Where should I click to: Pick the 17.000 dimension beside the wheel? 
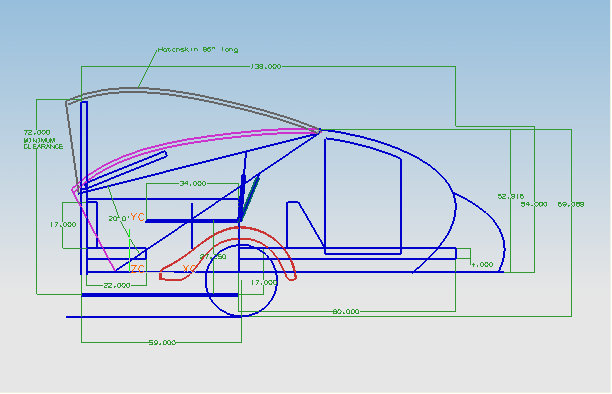pyautogui.click(x=264, y=282)
